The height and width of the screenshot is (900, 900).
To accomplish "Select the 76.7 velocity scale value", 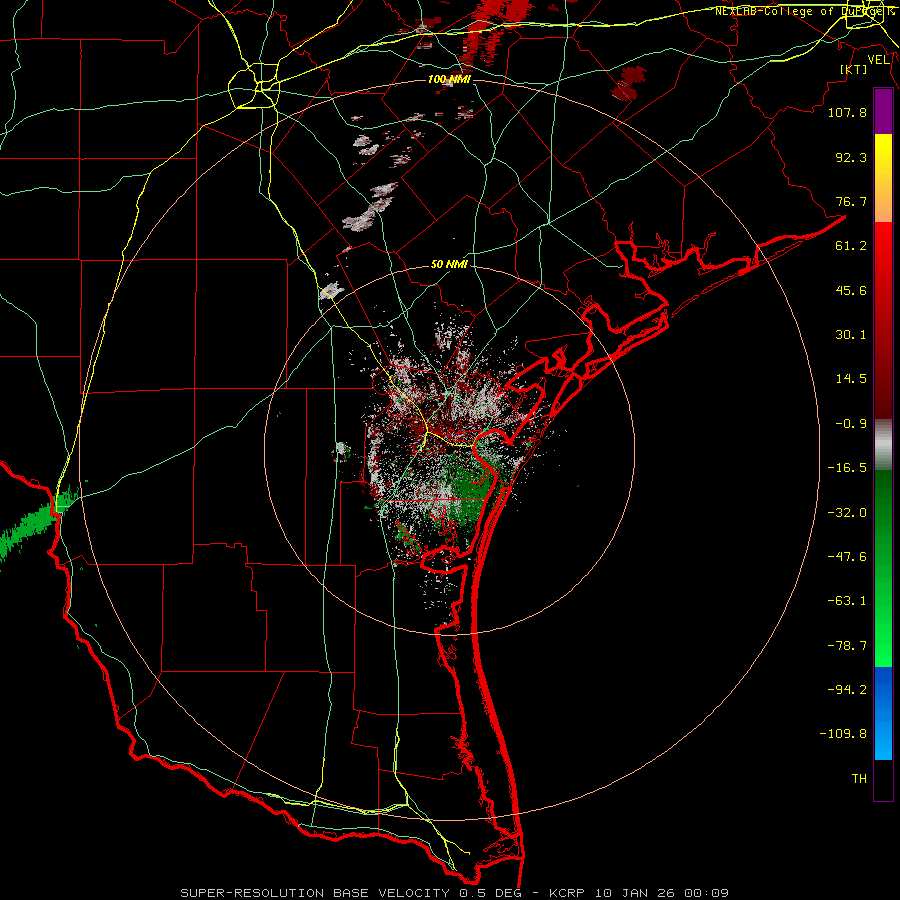I will 851,201.
